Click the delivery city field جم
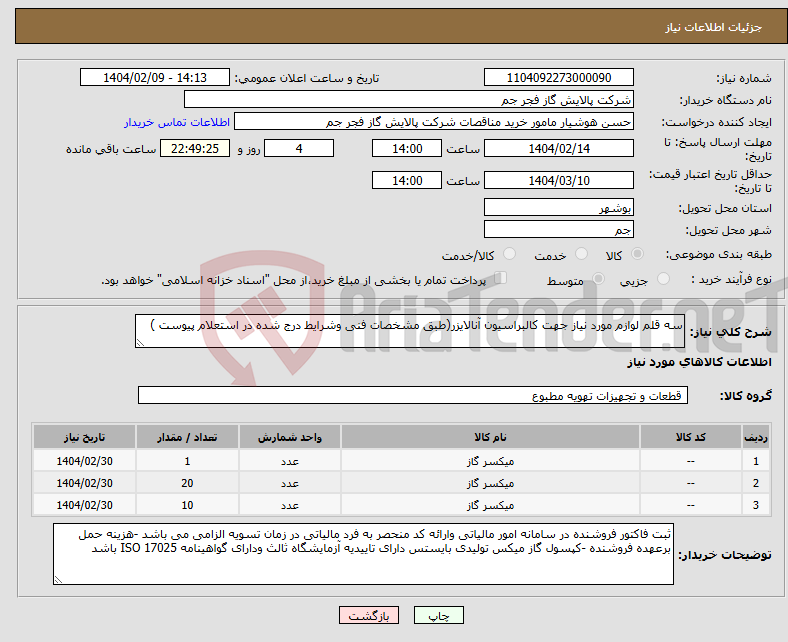The image size is (788, 642). (x=559, y=229)
